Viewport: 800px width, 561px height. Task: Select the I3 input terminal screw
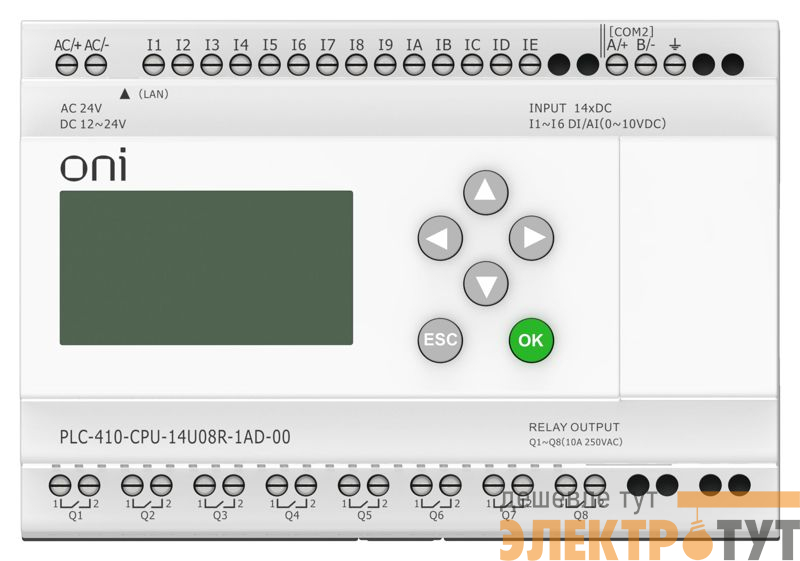pyautogui.click(x=212, y=65)
